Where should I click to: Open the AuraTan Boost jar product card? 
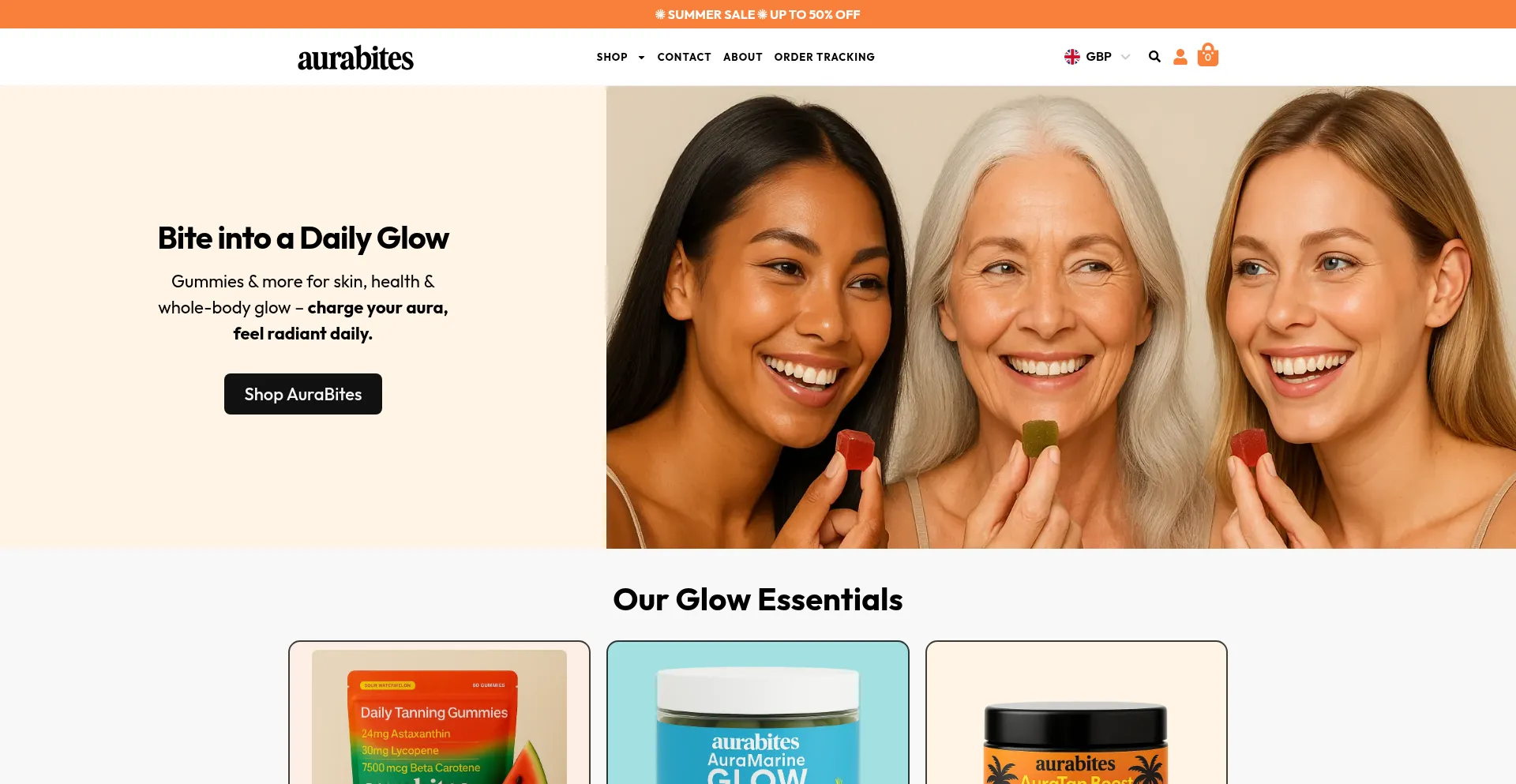point(1076,713)
